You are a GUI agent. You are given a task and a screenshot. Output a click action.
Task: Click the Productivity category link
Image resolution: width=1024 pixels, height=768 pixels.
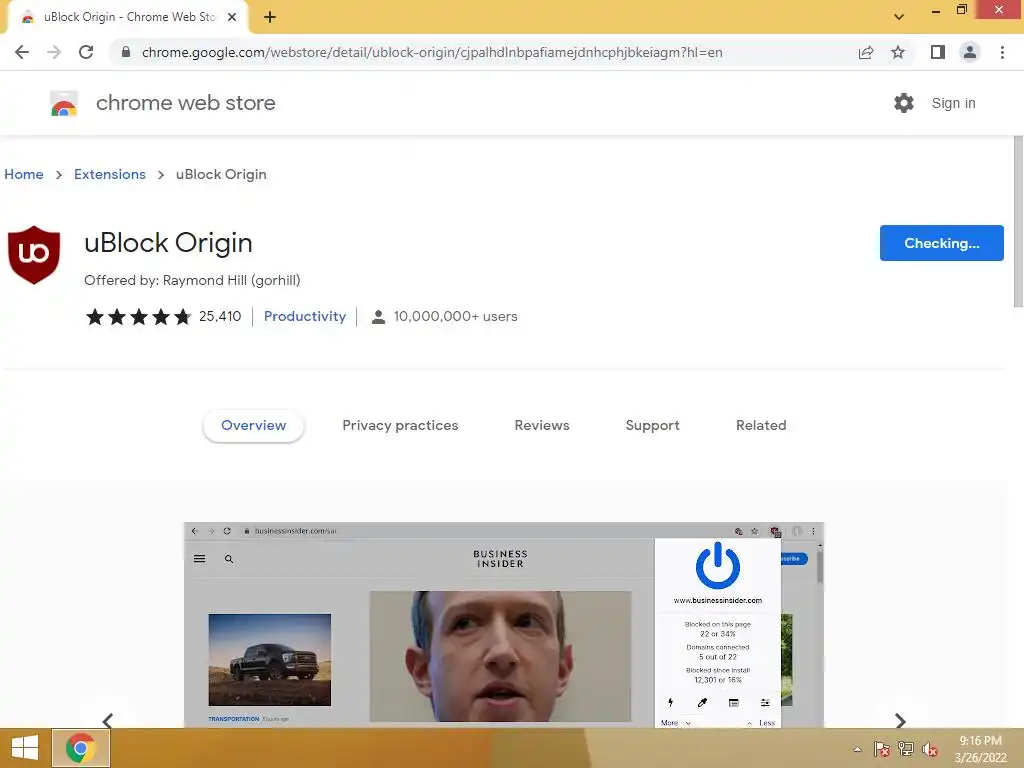point(305,316)
